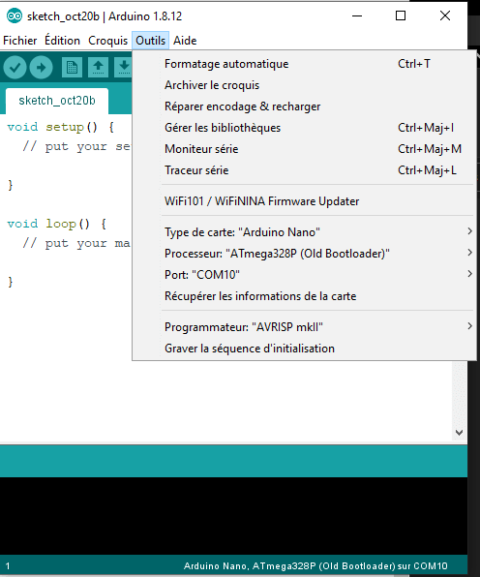Click the New sketch file icon
This screenshot has width=480, height=577.
[72, 67]
